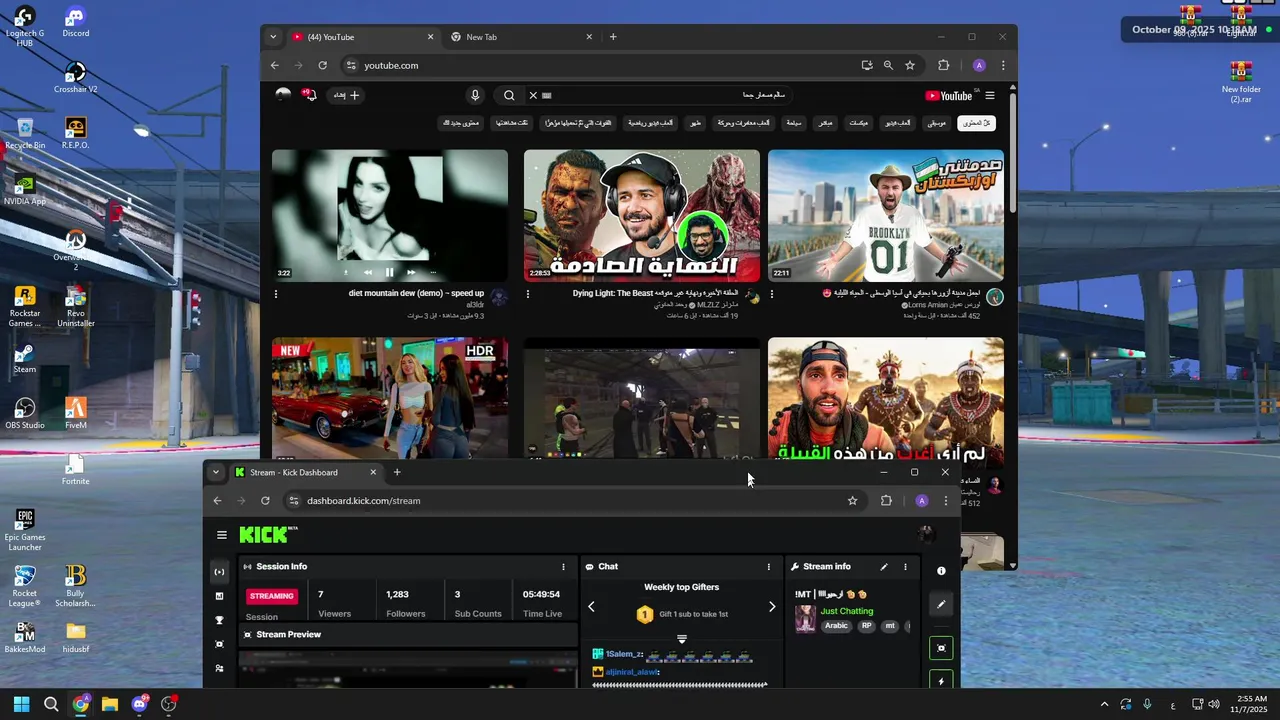Open tab search dropdown in YouTube window
This screenshot has height=720, width=1280.
pos(273,37)
